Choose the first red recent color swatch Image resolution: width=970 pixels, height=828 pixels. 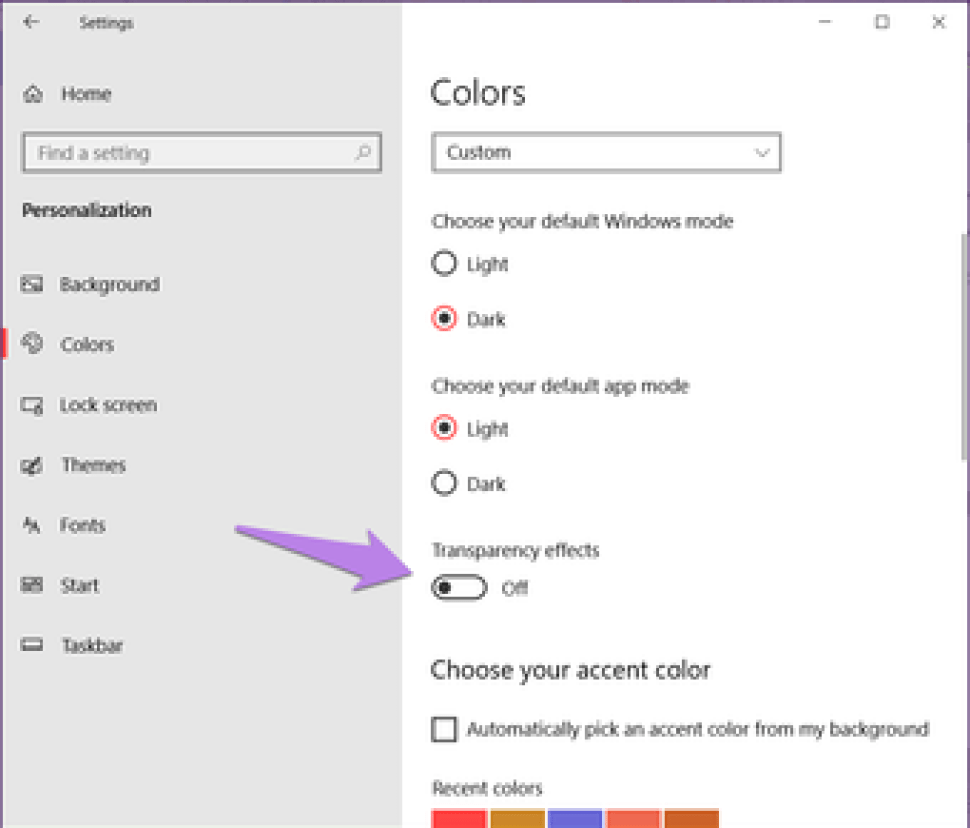[459, 818]
